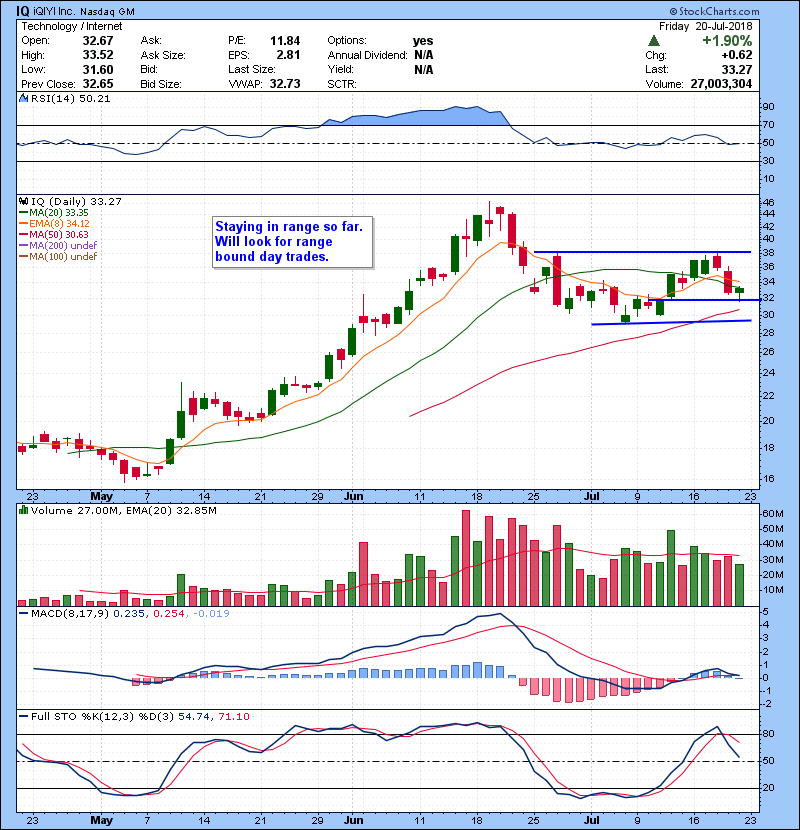Click the 'Technology / Internet' sector text
The width and height of the screenshot is (800, 830).
click(71, 26)
